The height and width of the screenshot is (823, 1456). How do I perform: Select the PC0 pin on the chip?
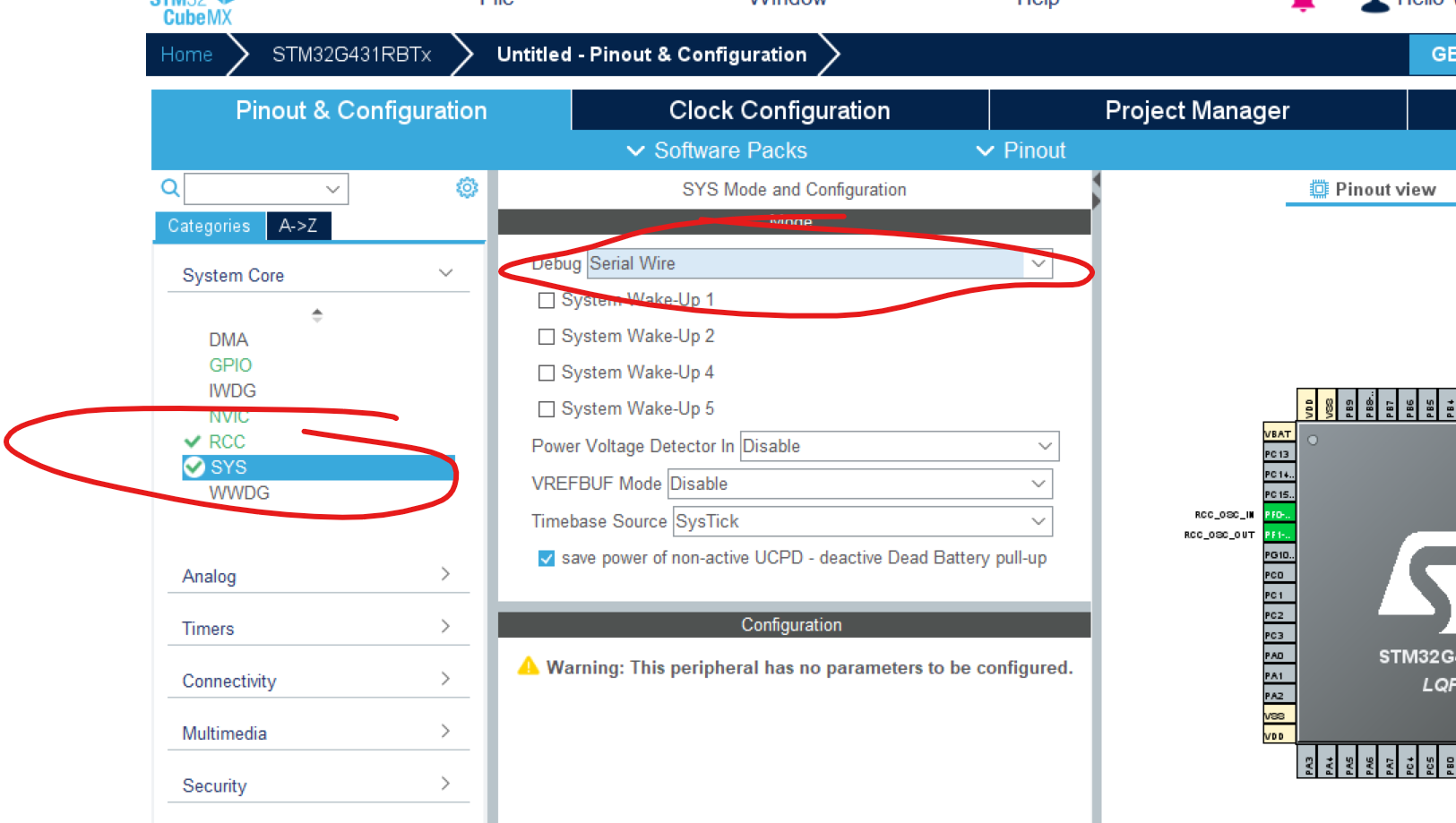pos(1279,575)
